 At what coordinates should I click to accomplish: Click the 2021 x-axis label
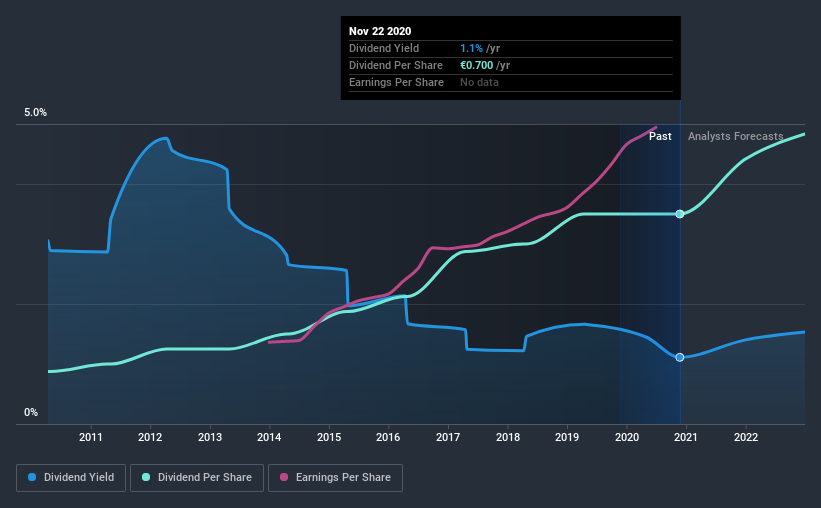[686, 437]
